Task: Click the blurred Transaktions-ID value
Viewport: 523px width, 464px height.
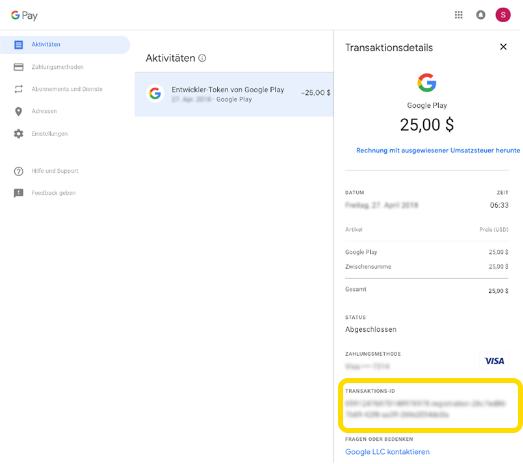Action: tap(425, 409)
